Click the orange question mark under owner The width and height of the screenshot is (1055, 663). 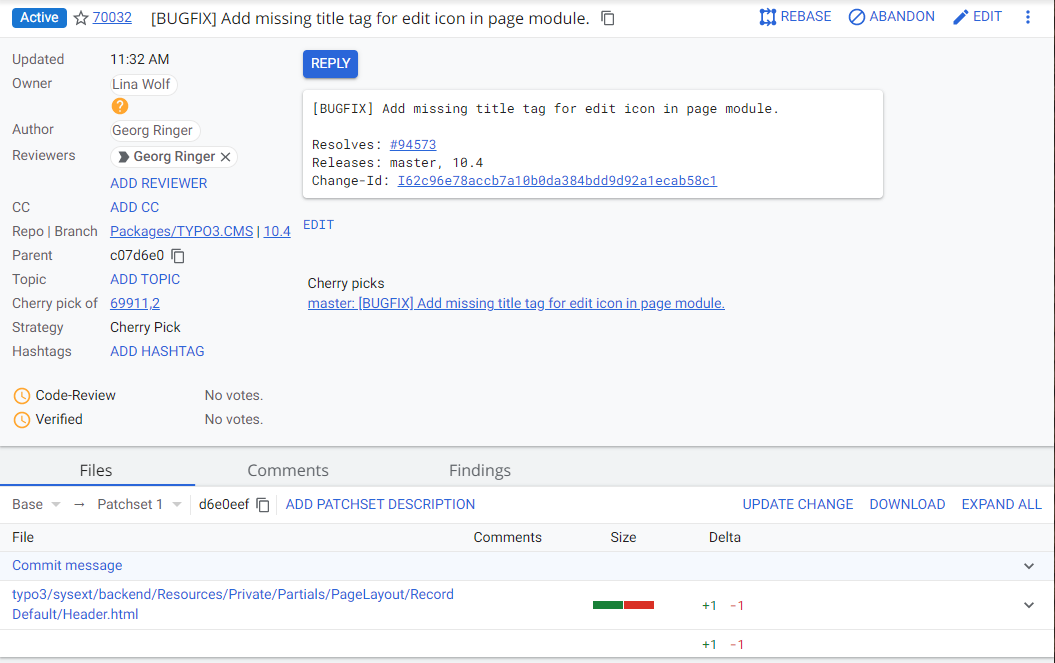click(x=120, y=106)
